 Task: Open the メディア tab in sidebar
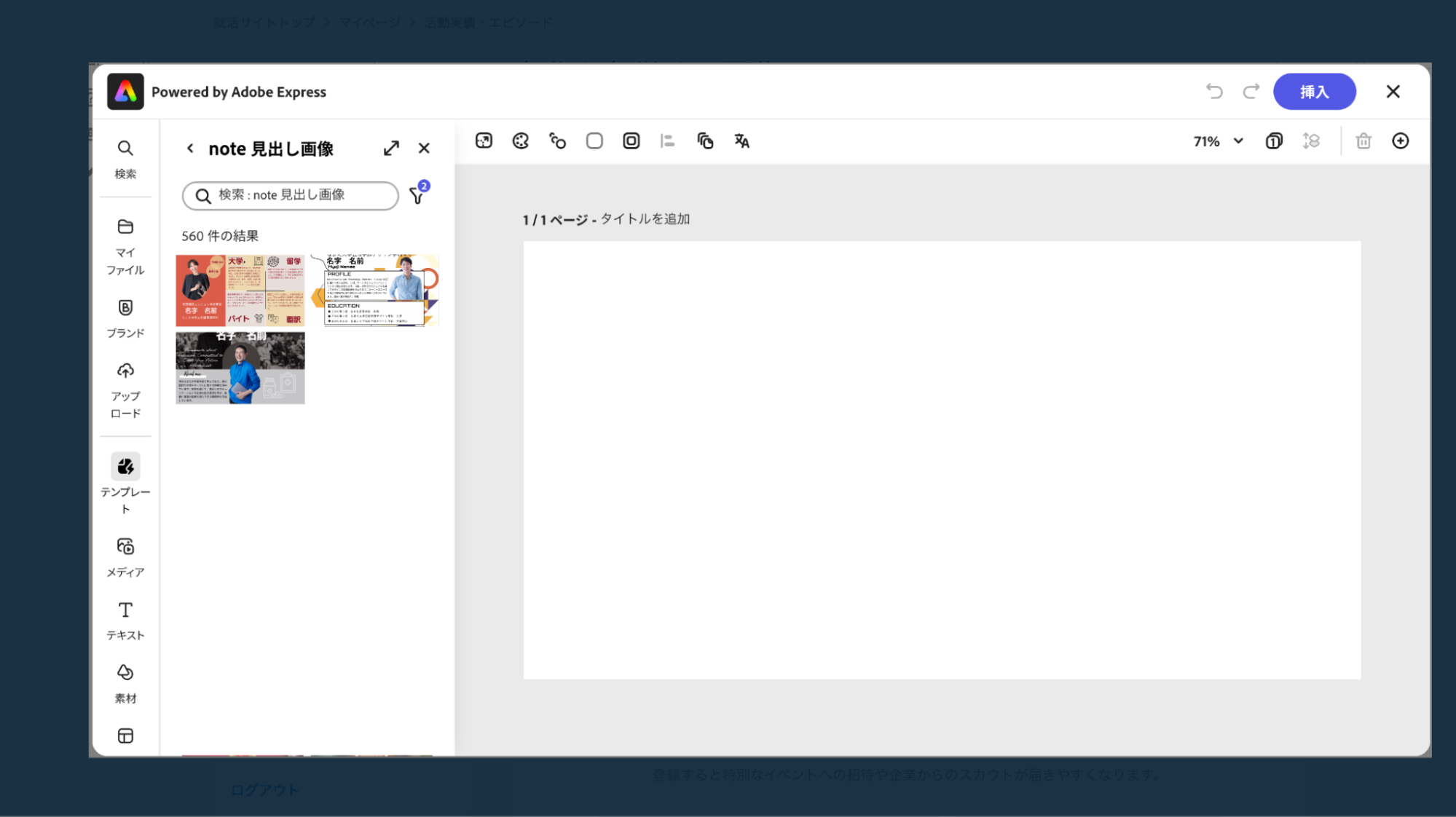coord(125,557)
